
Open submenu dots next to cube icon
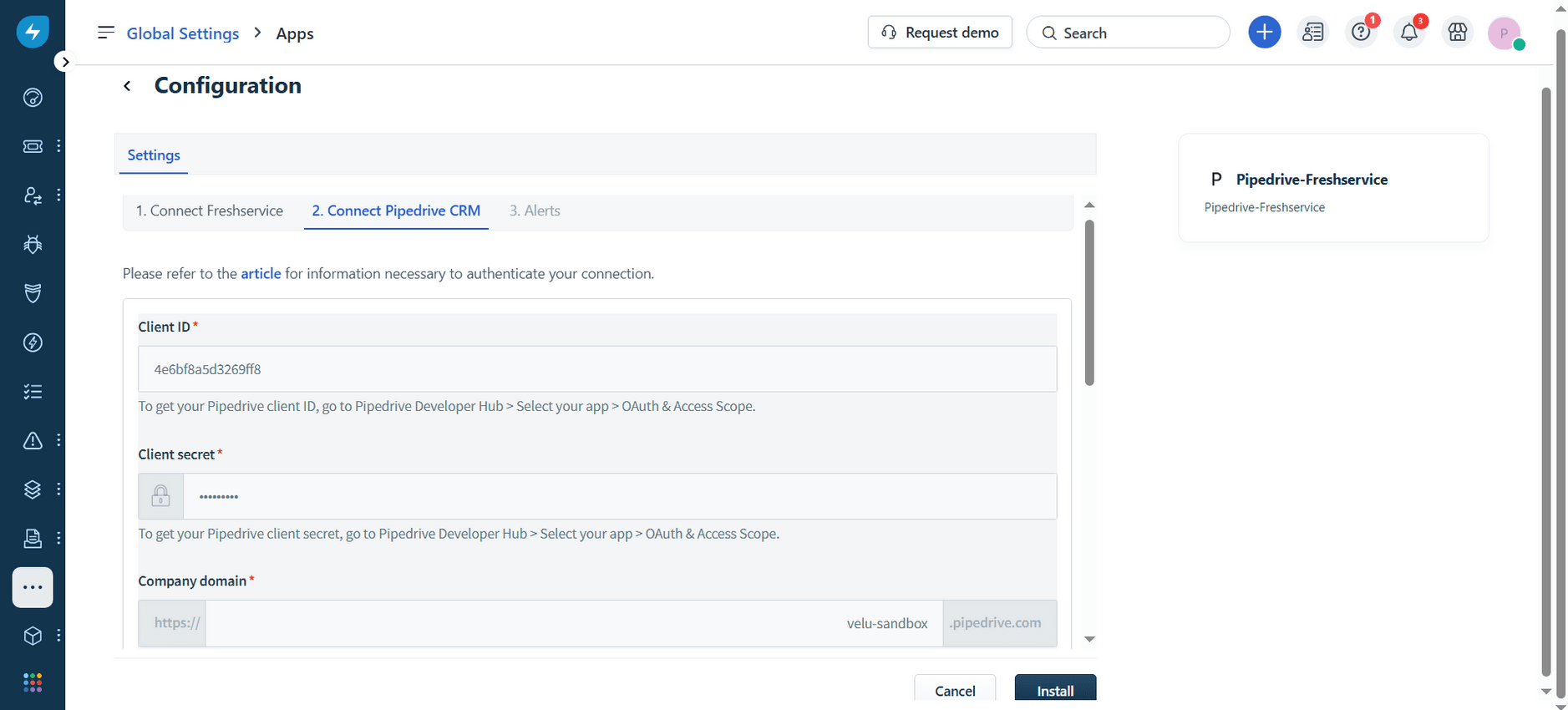58,636
